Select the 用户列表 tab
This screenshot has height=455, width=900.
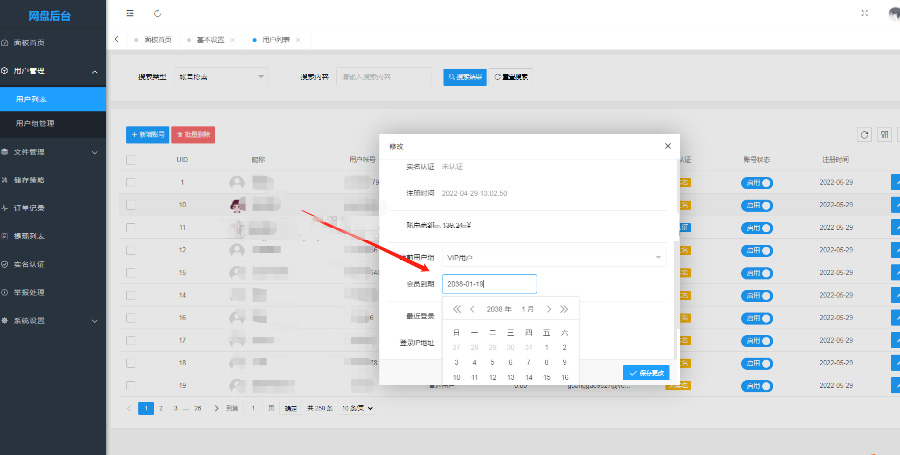click(x=276, y=40)
